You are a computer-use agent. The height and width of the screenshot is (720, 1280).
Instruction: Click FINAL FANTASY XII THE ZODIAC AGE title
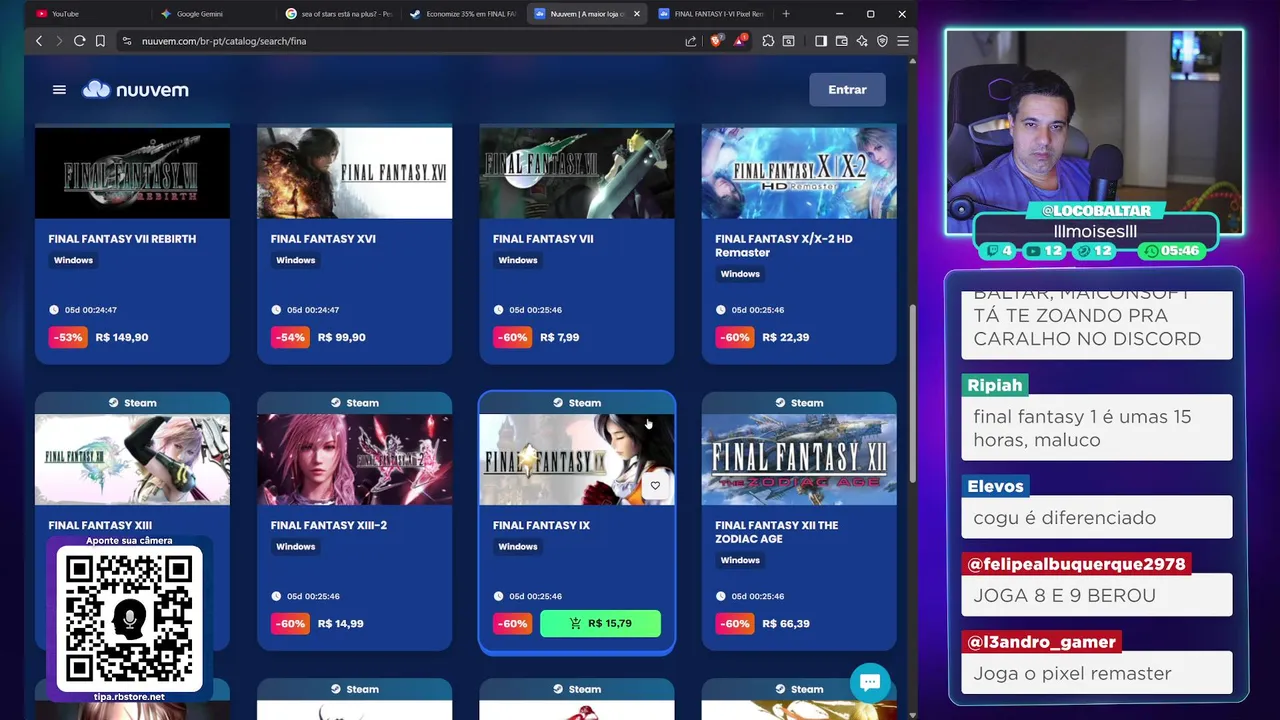[777, 532]
